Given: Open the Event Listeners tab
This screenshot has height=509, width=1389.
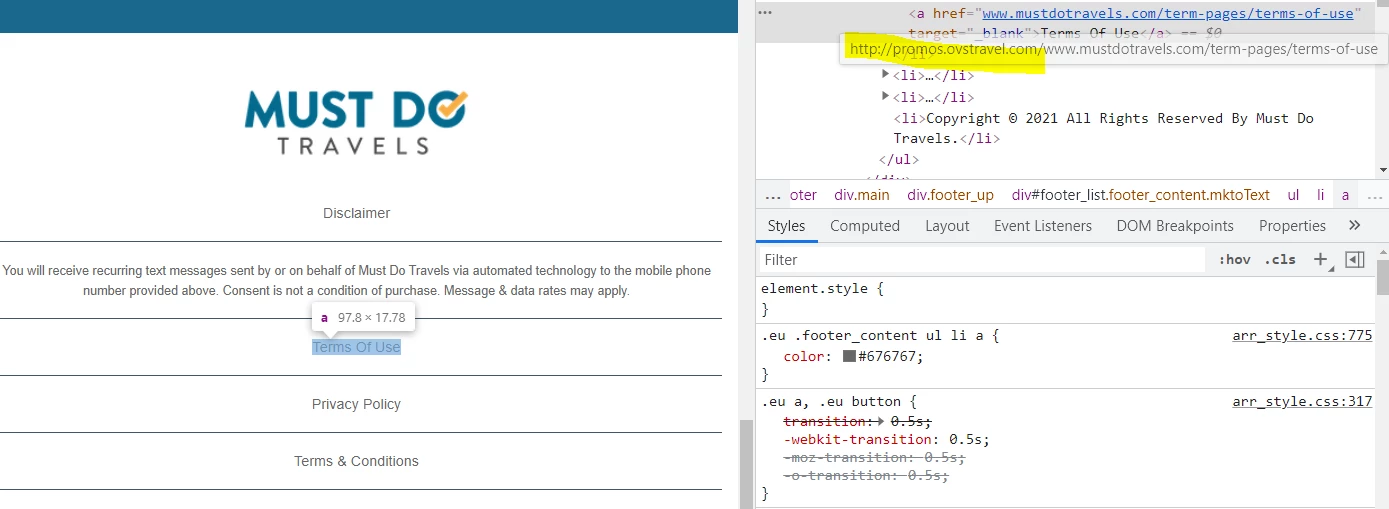Looking at the screenshot, I should 1043,226.
